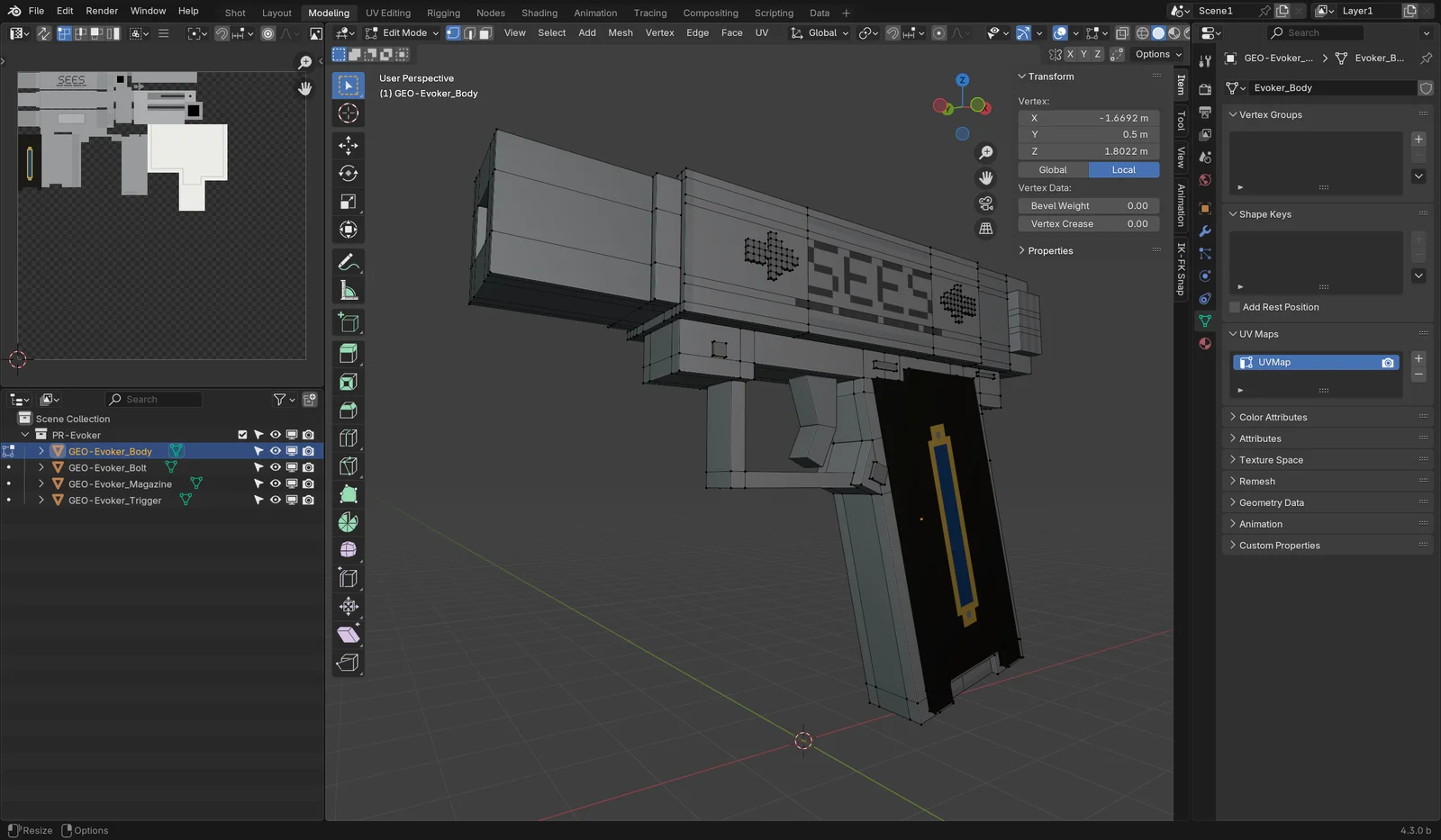Enable the Add Rest Position checkbox

(x=1235, y=307)
